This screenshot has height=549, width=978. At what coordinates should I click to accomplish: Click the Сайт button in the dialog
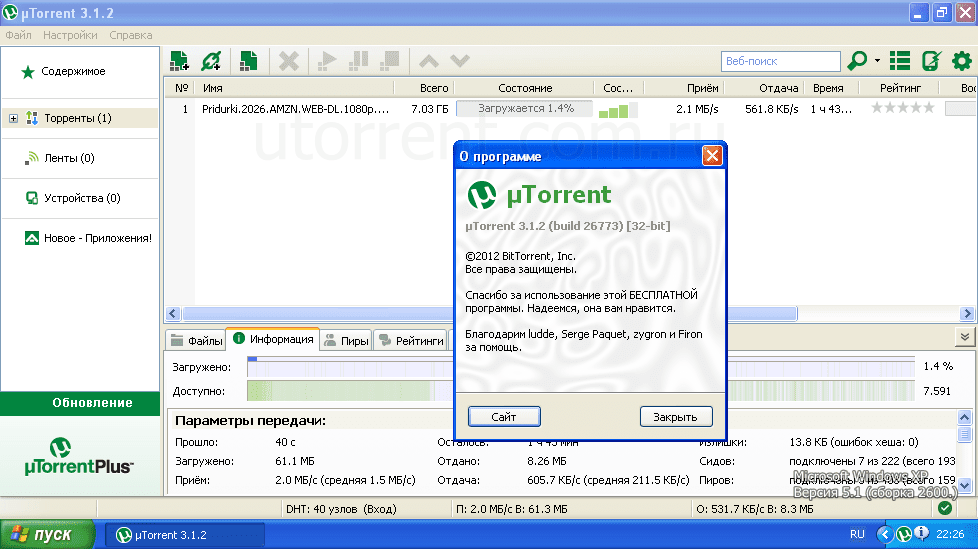tap(504, 417)
